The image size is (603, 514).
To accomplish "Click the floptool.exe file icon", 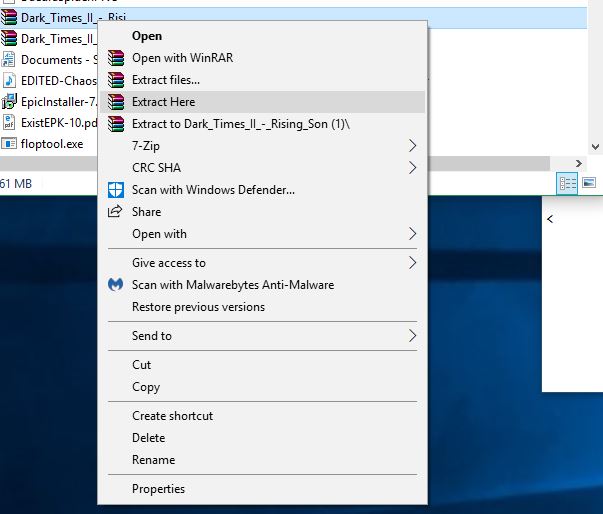I will (10, 144).
